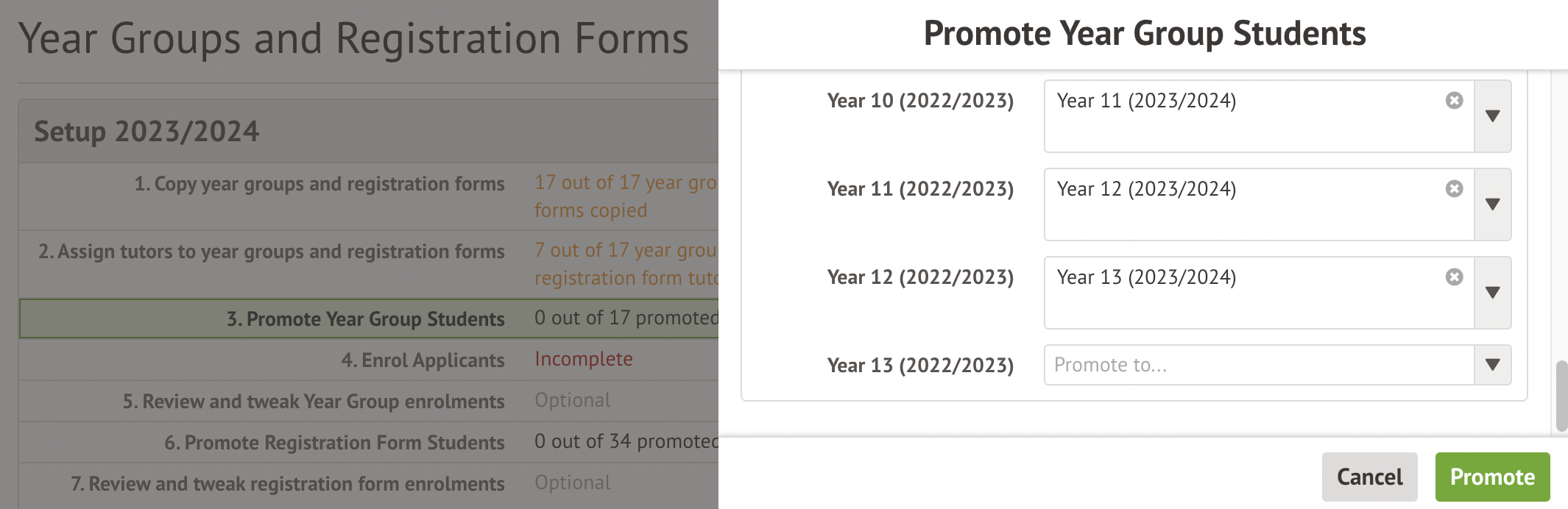Select step 3 Promote Year Group Students

tap(365, 319)
